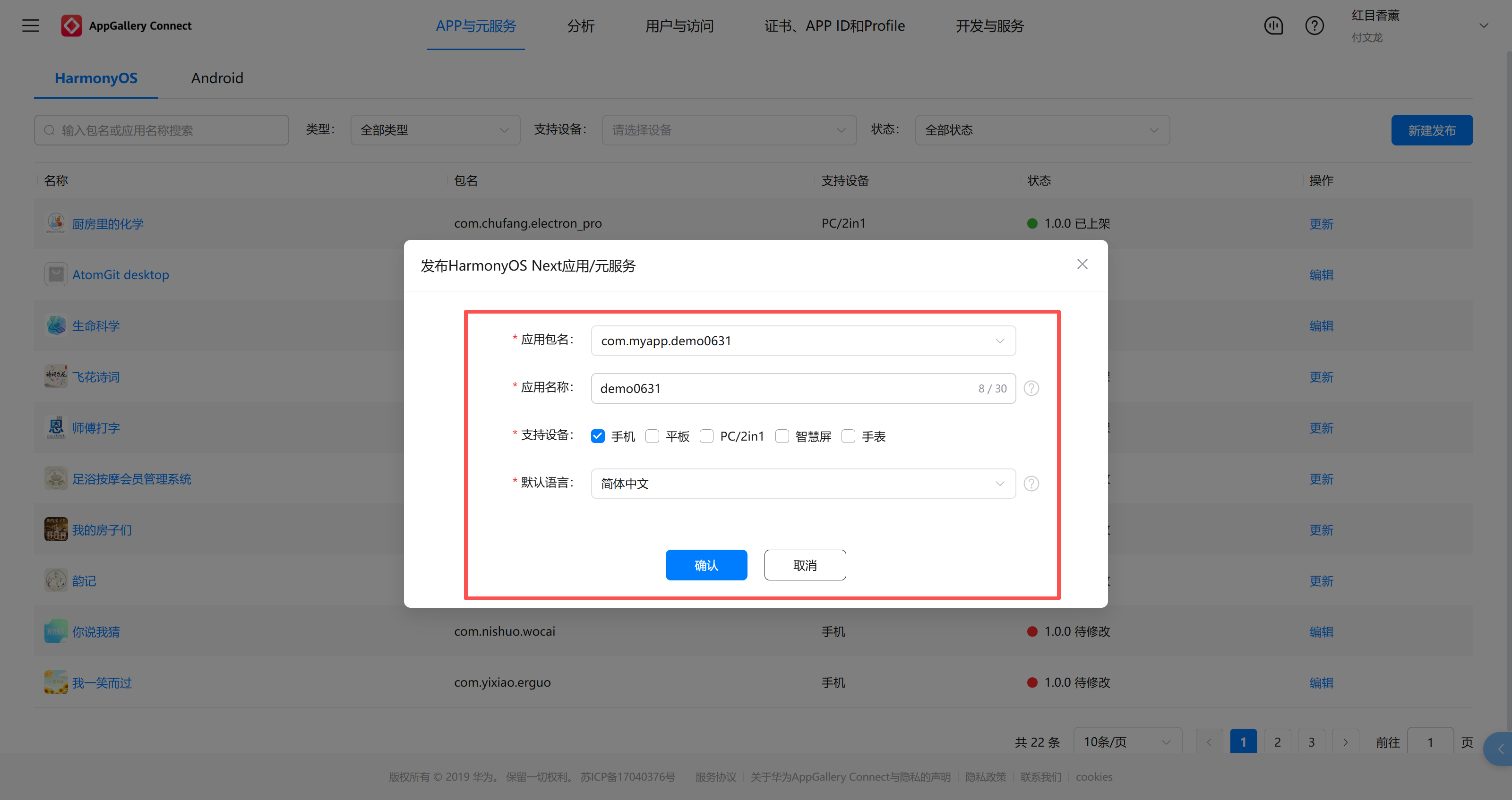The height and width of the screenshot is (800, 1512).
Task: Open the 默认语言 dropdown
Action: coord(803,483)
